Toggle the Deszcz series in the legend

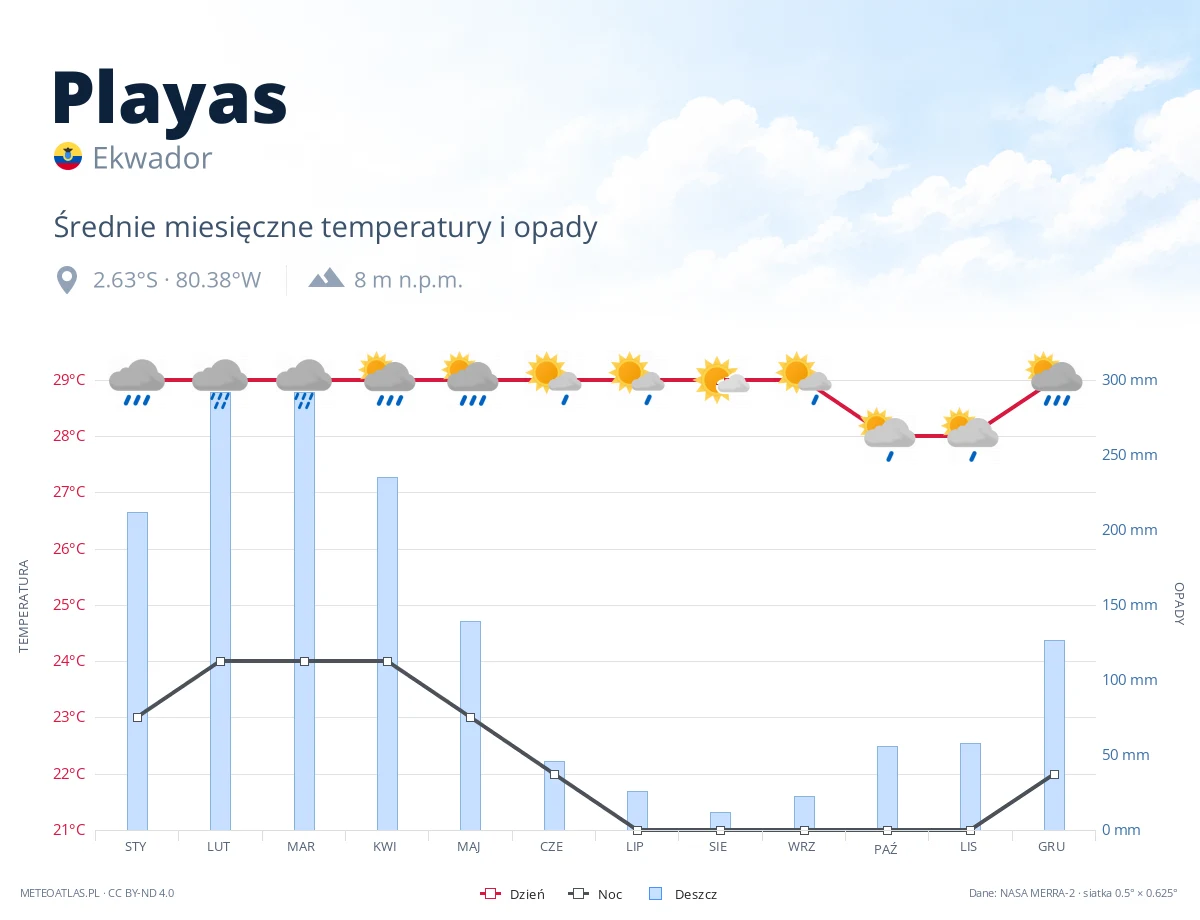click(683, 894)
